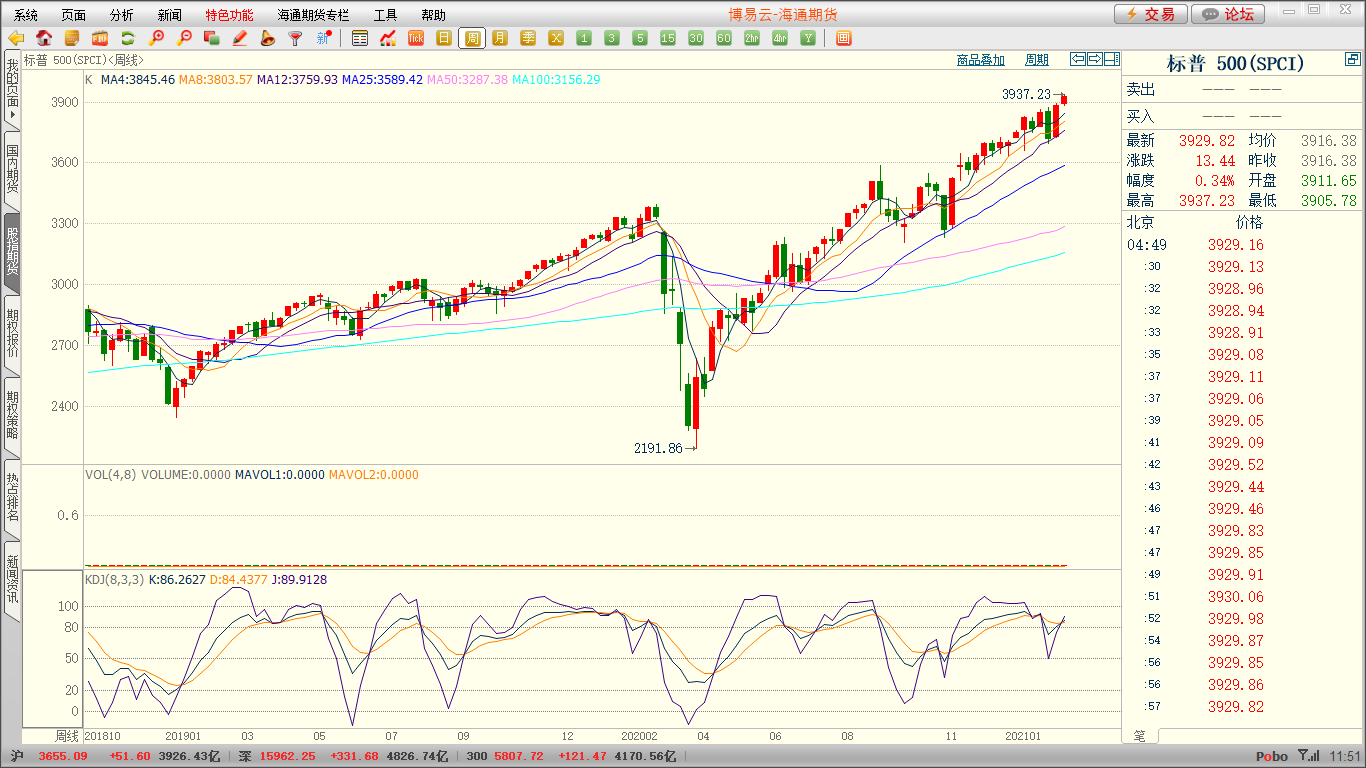Open the 海通期货专栏 menu
The image size is (1366, 768).
(x=313, y=15)
